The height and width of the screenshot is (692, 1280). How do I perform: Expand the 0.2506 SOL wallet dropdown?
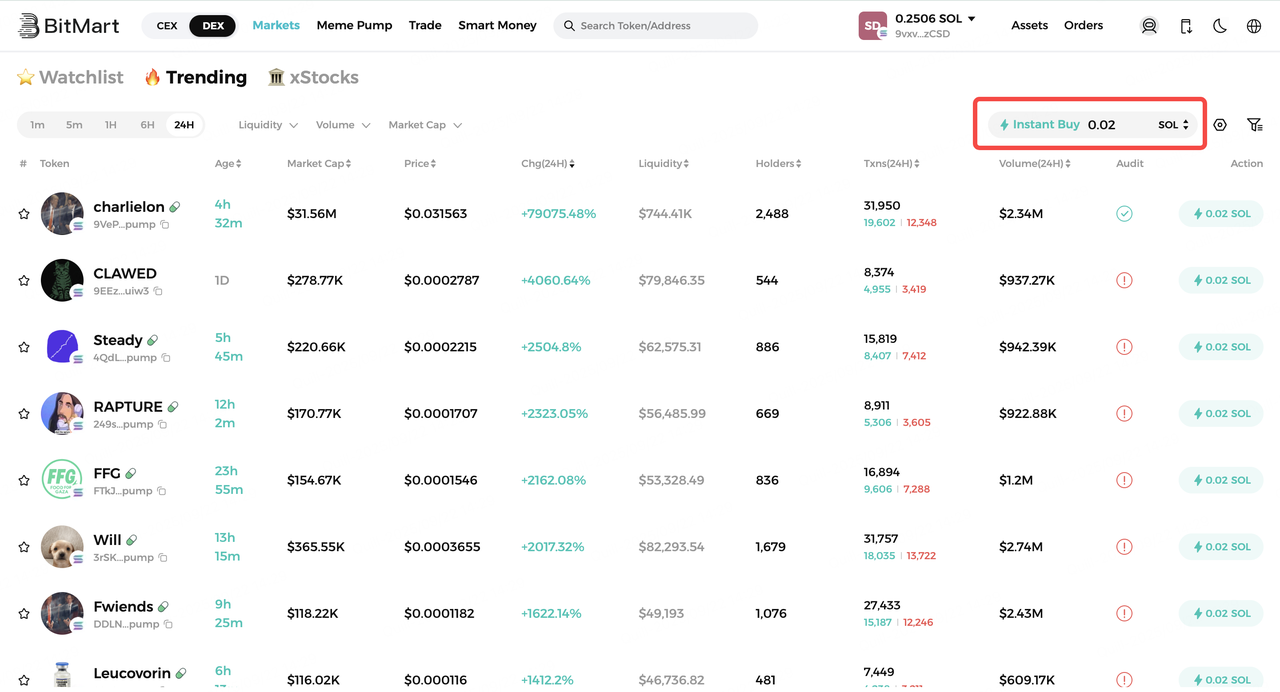[935, 19]
